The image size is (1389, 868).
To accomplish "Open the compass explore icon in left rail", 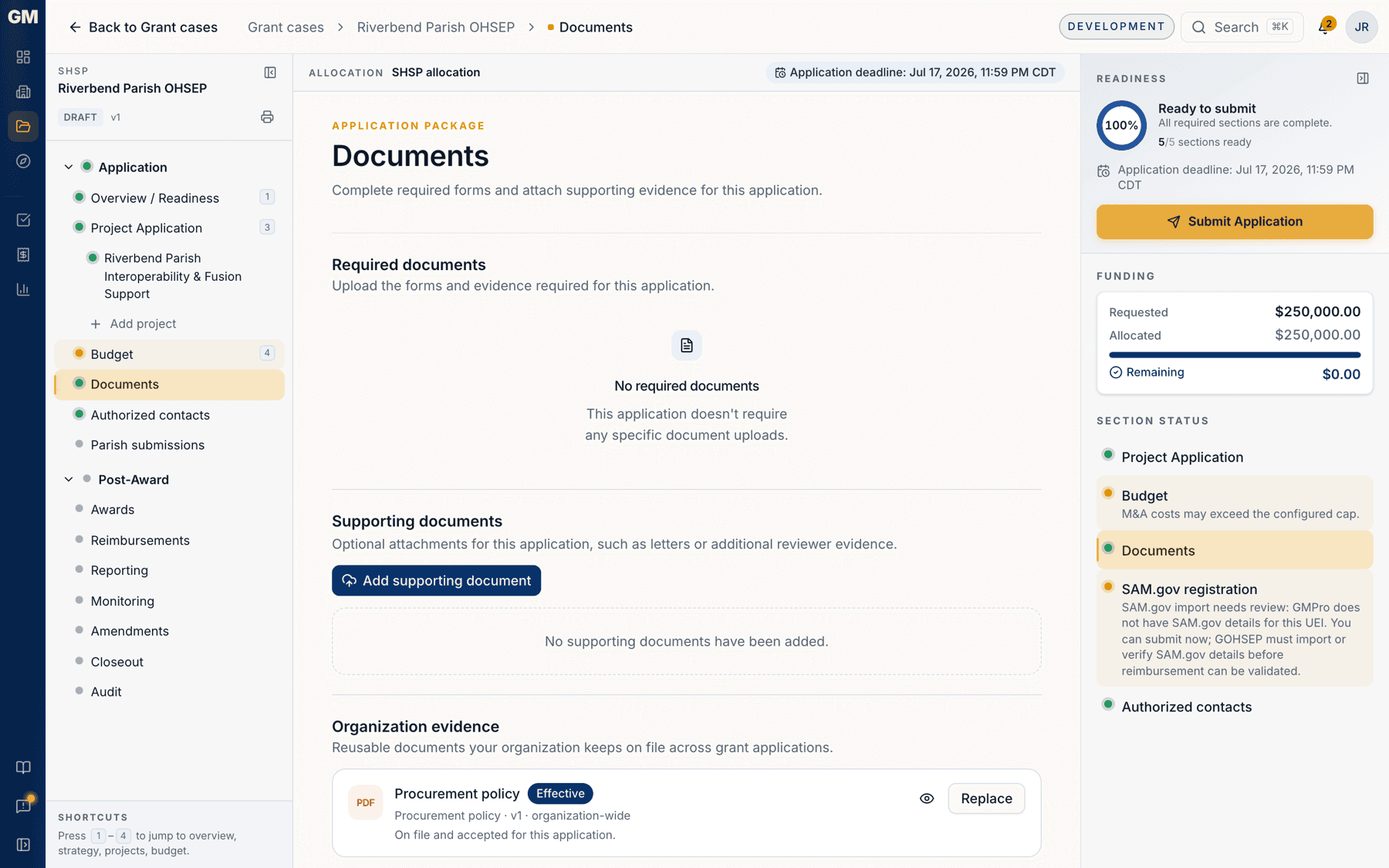I will [23, 161].
